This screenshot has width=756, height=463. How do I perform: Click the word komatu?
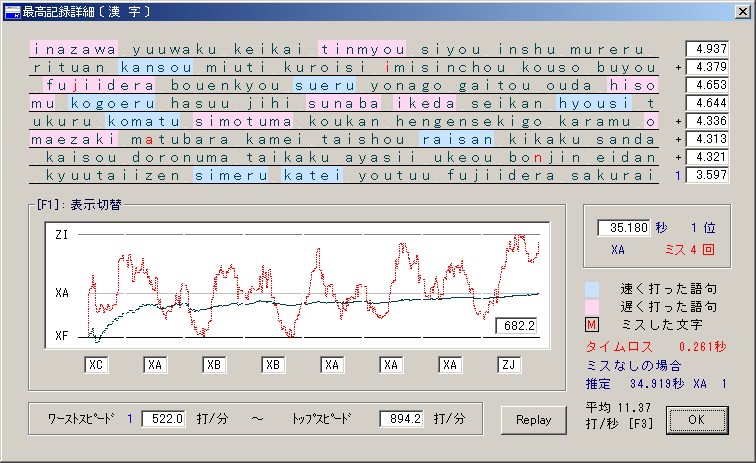pyautogui.click(x=143, y=121)
